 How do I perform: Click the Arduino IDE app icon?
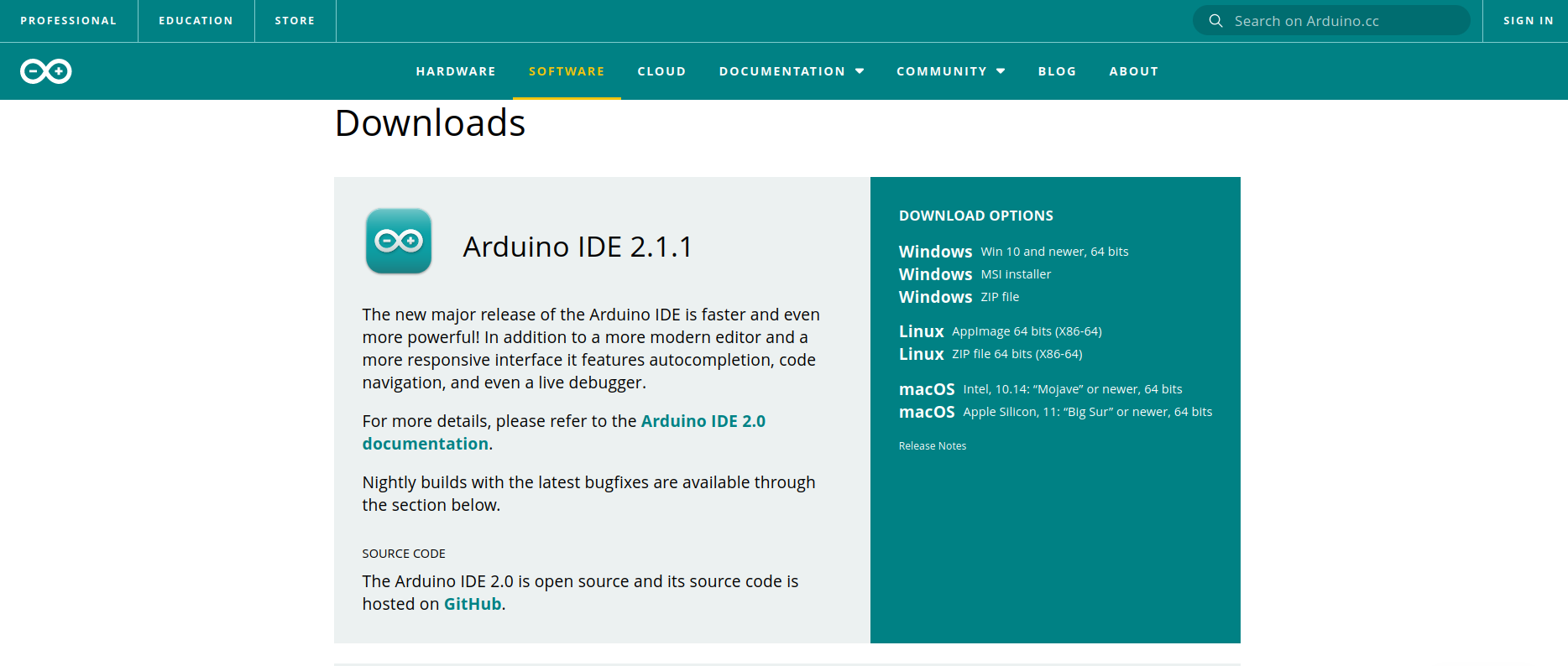[399, 242]
